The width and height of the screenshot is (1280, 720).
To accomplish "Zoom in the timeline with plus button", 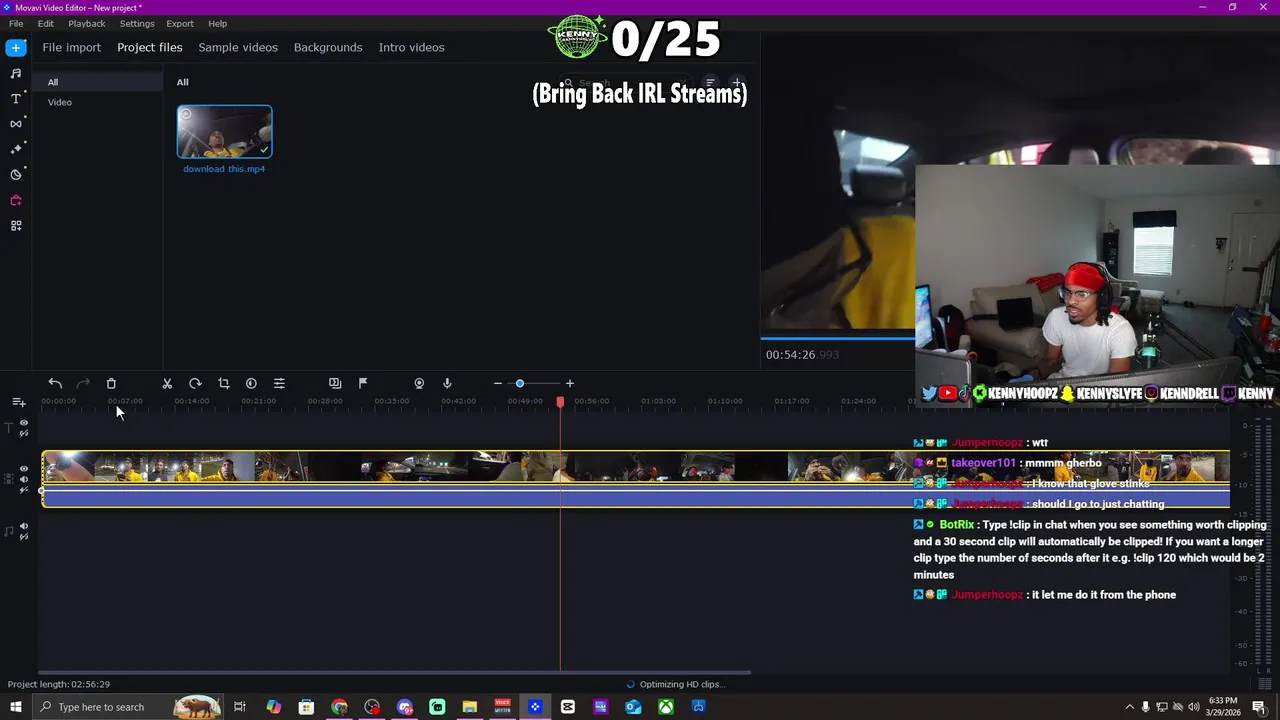I will [570, 383].
